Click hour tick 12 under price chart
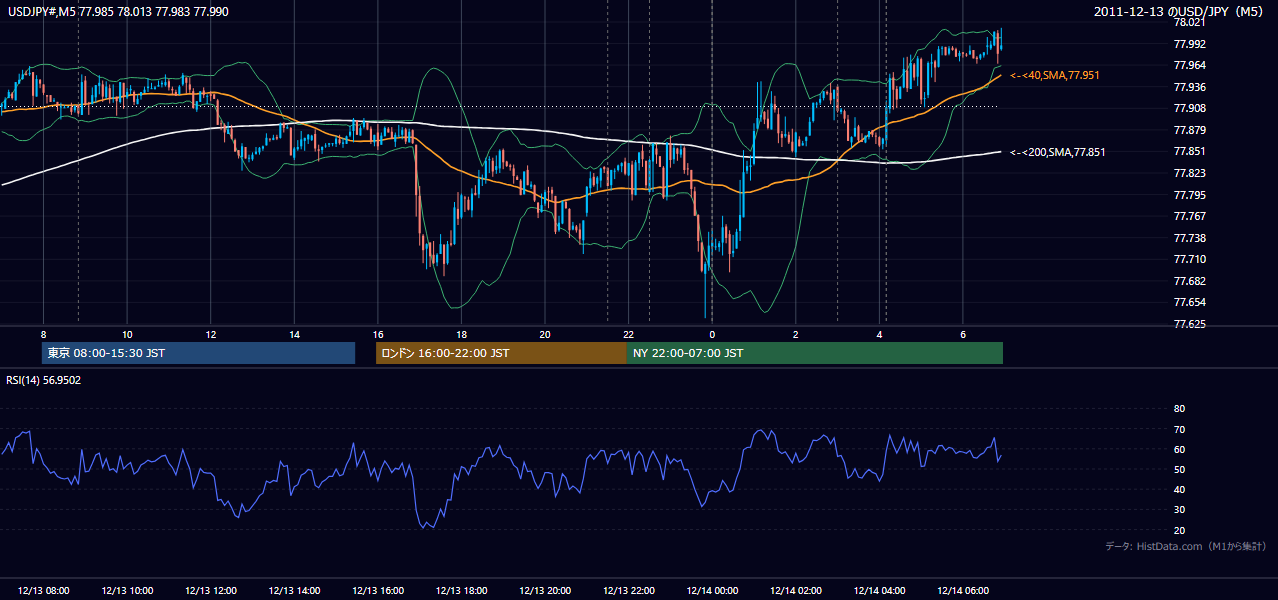 tap(211, 334)
